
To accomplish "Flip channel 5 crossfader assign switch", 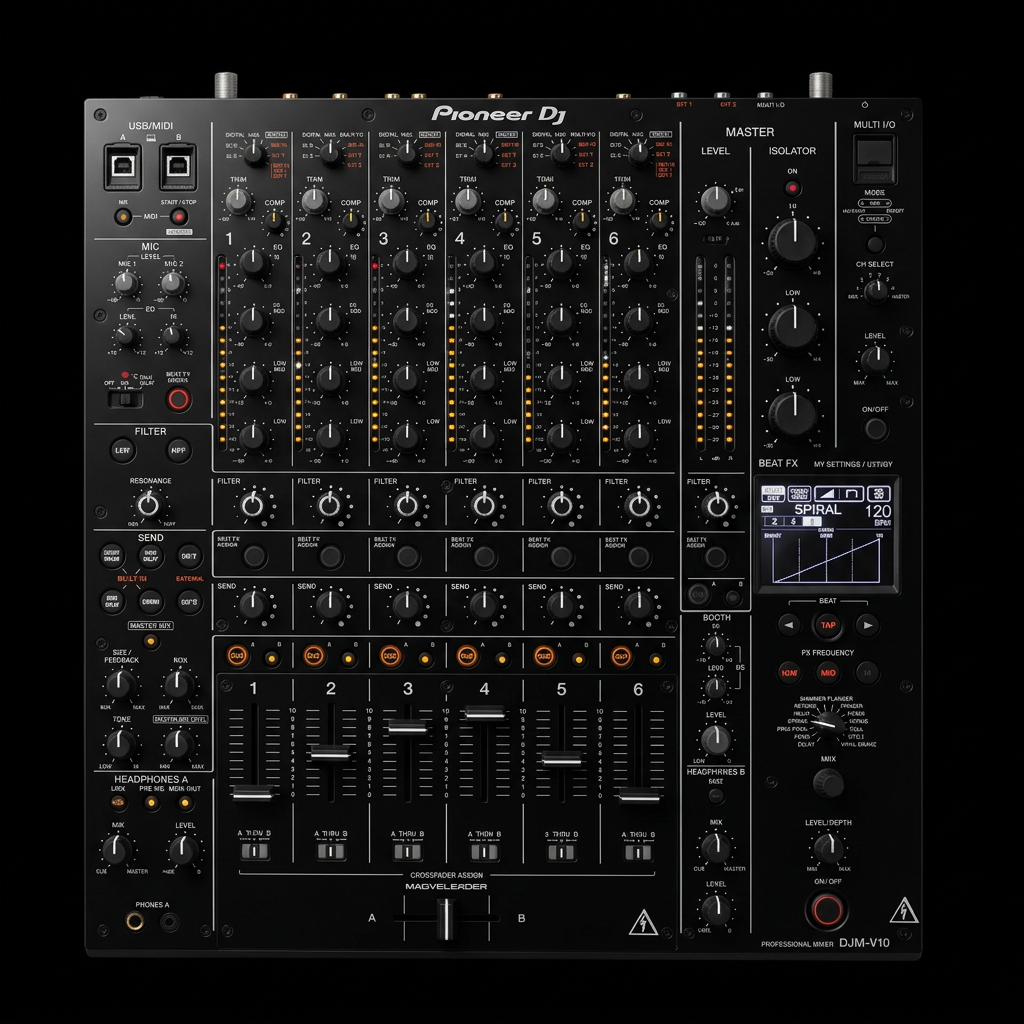I will [562, 852].
